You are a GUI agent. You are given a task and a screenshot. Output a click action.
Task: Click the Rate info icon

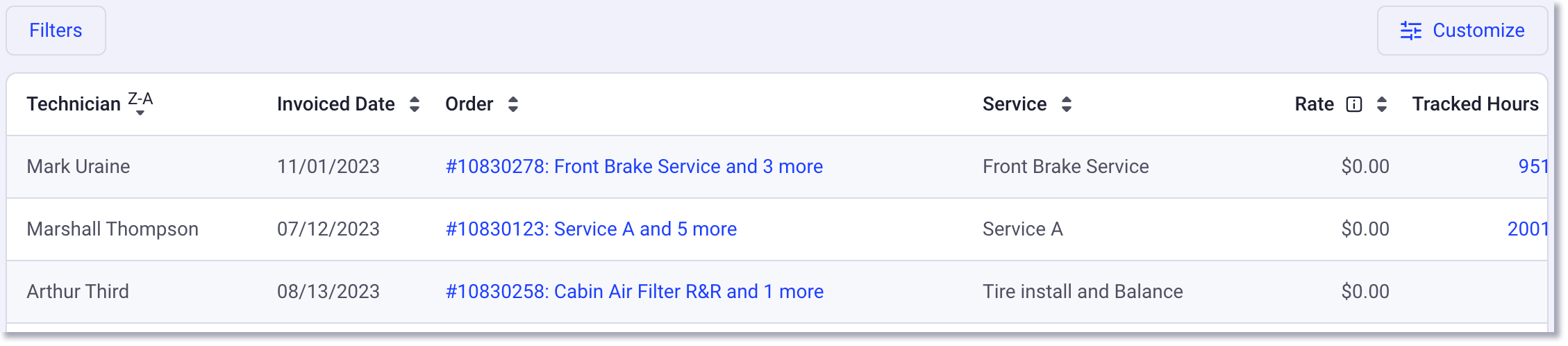1354,104
